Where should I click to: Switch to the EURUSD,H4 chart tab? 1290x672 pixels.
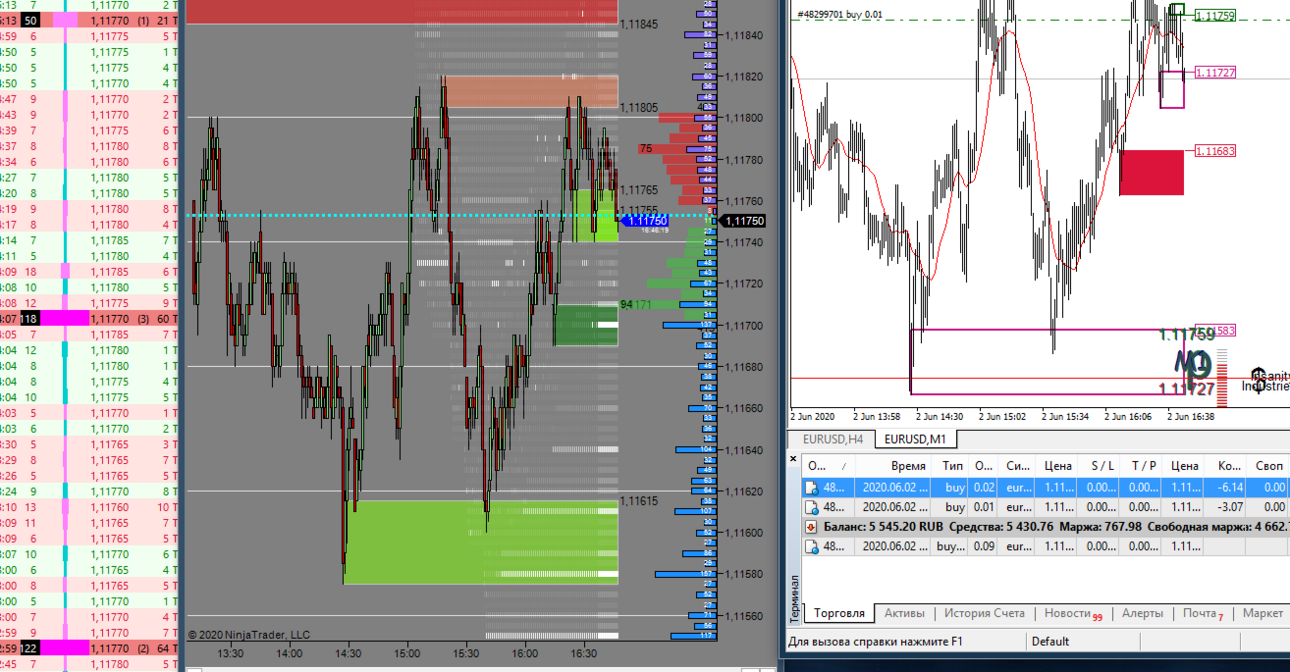[x=832, y=439]
